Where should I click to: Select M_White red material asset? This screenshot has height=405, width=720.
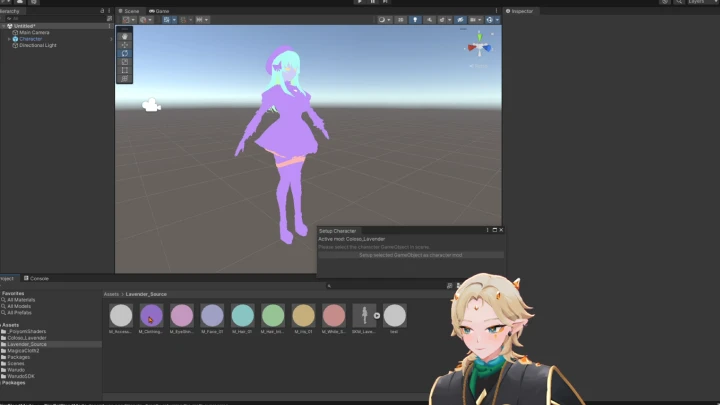tap(334, 318)
